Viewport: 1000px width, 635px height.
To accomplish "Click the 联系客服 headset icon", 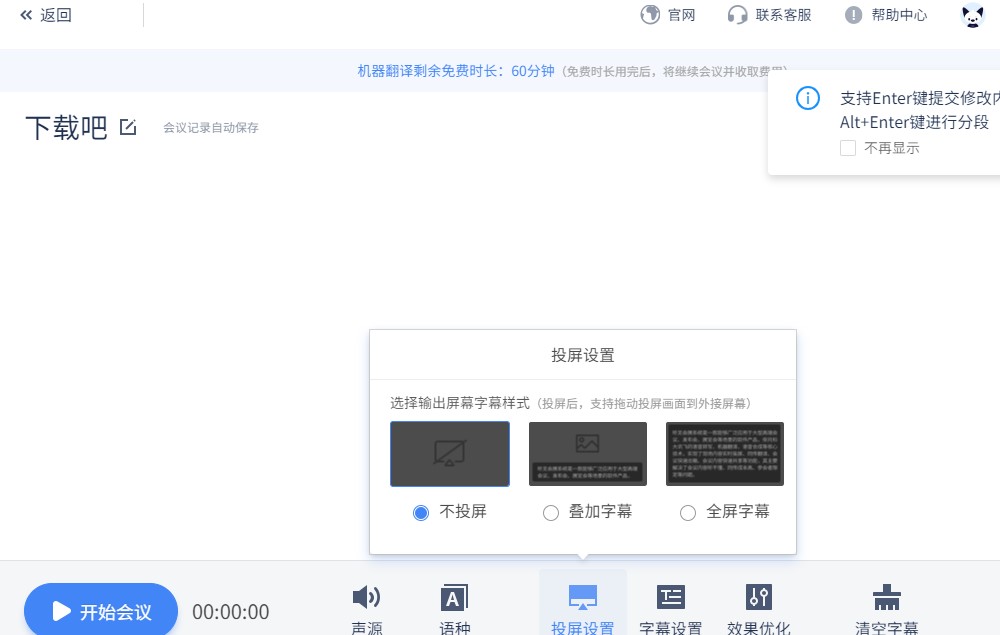I will [737, 15].
